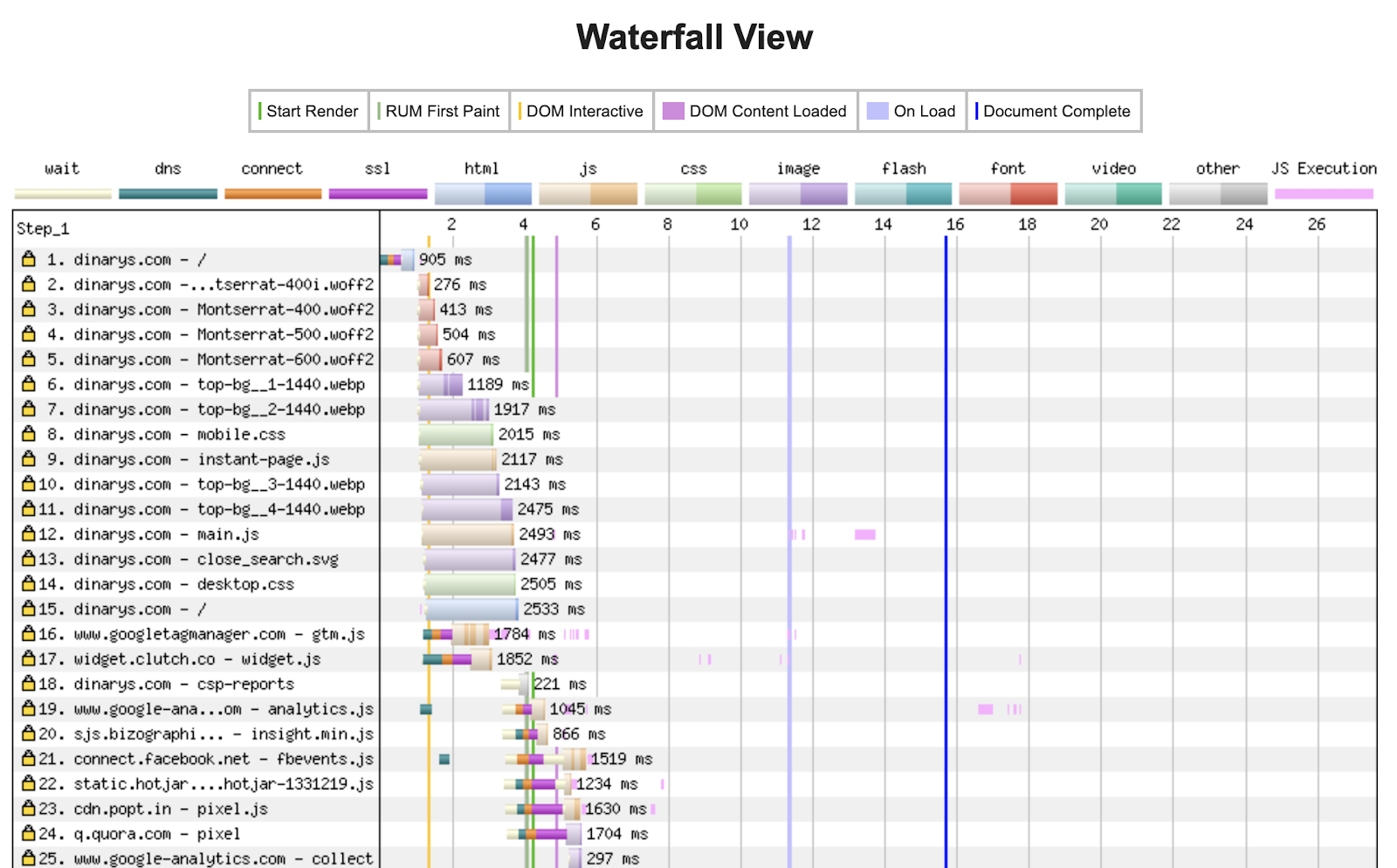Click the lock icon beside widget.clutch.co row
Screen dimensions: 1397x868
pos(29,658)
